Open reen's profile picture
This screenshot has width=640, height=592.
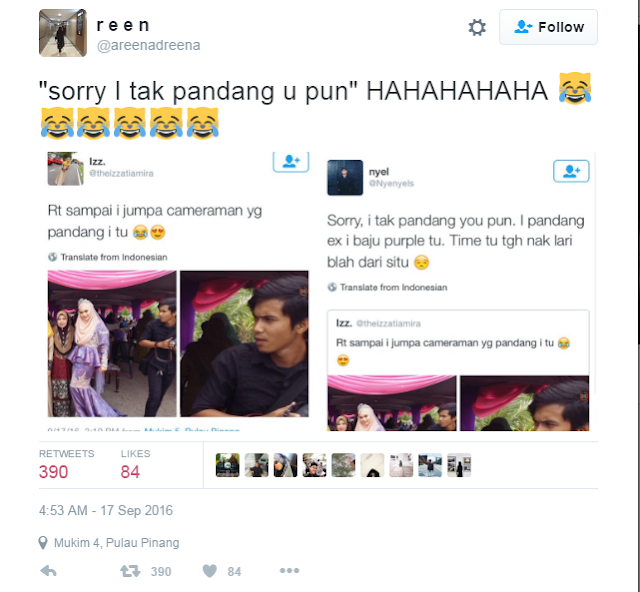[63, 33]
